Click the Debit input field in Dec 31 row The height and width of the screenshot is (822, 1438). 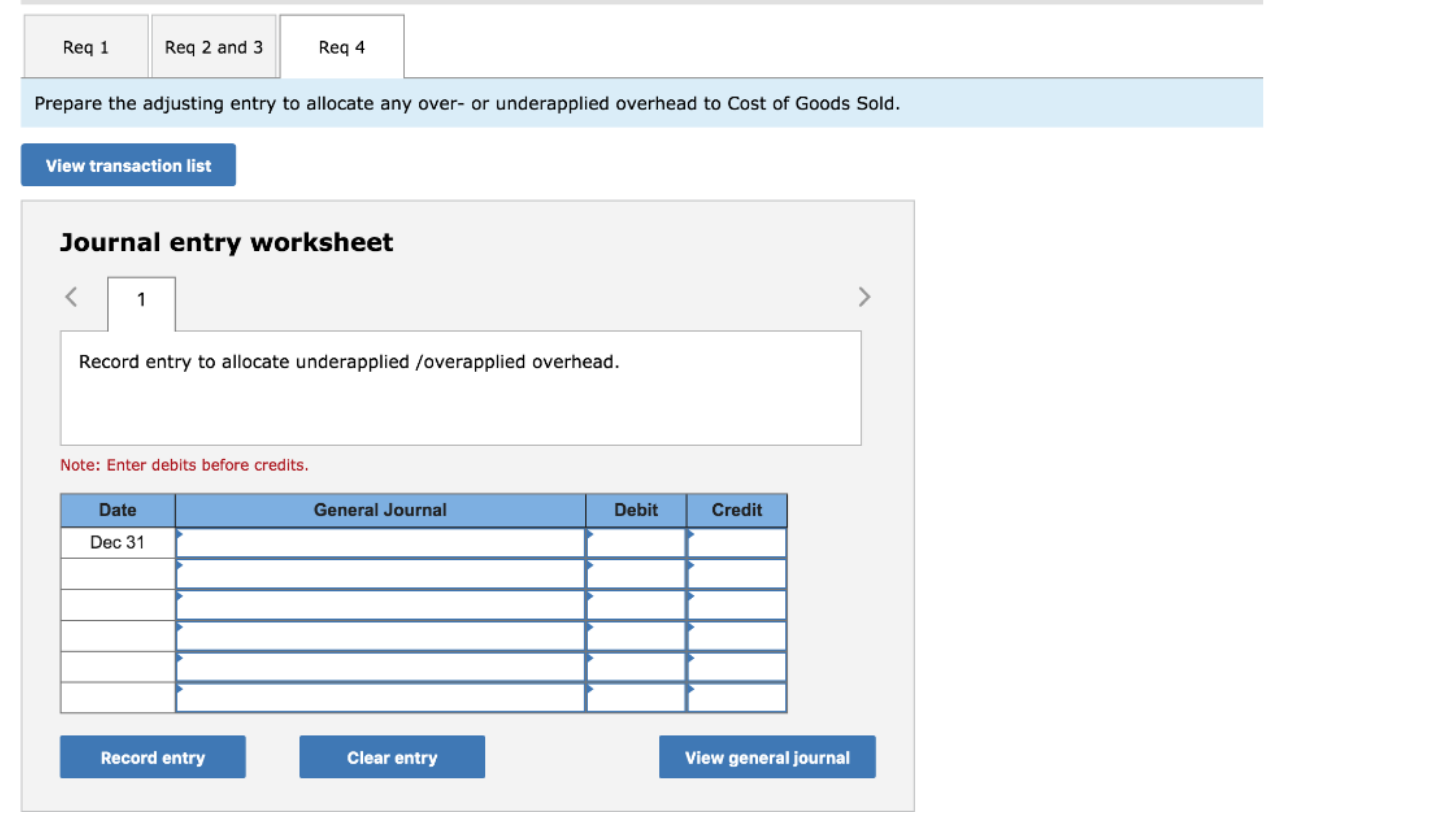(x=636, y=542)
